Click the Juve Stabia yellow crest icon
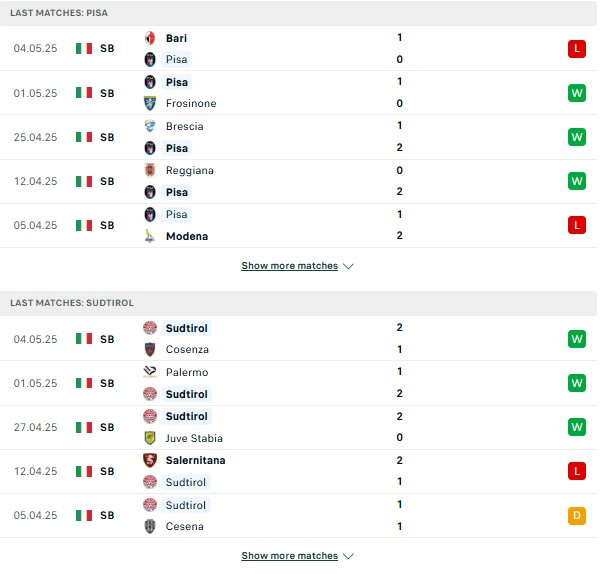This screenshot has width=600, height=574. [x=150, y=438]
